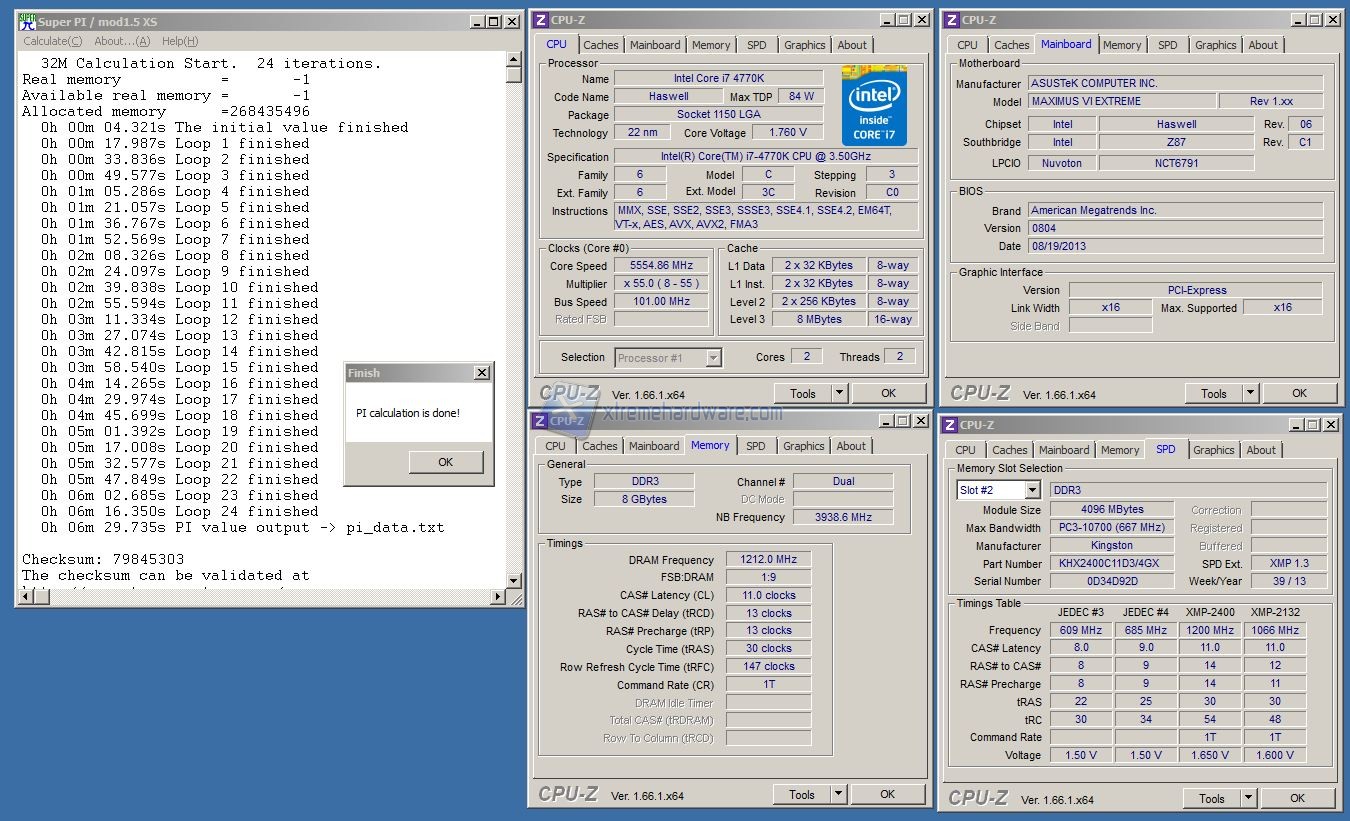Open the Processor #1 selection dropdown
This screenshot has height=821, width=1350.
(713, 357)
